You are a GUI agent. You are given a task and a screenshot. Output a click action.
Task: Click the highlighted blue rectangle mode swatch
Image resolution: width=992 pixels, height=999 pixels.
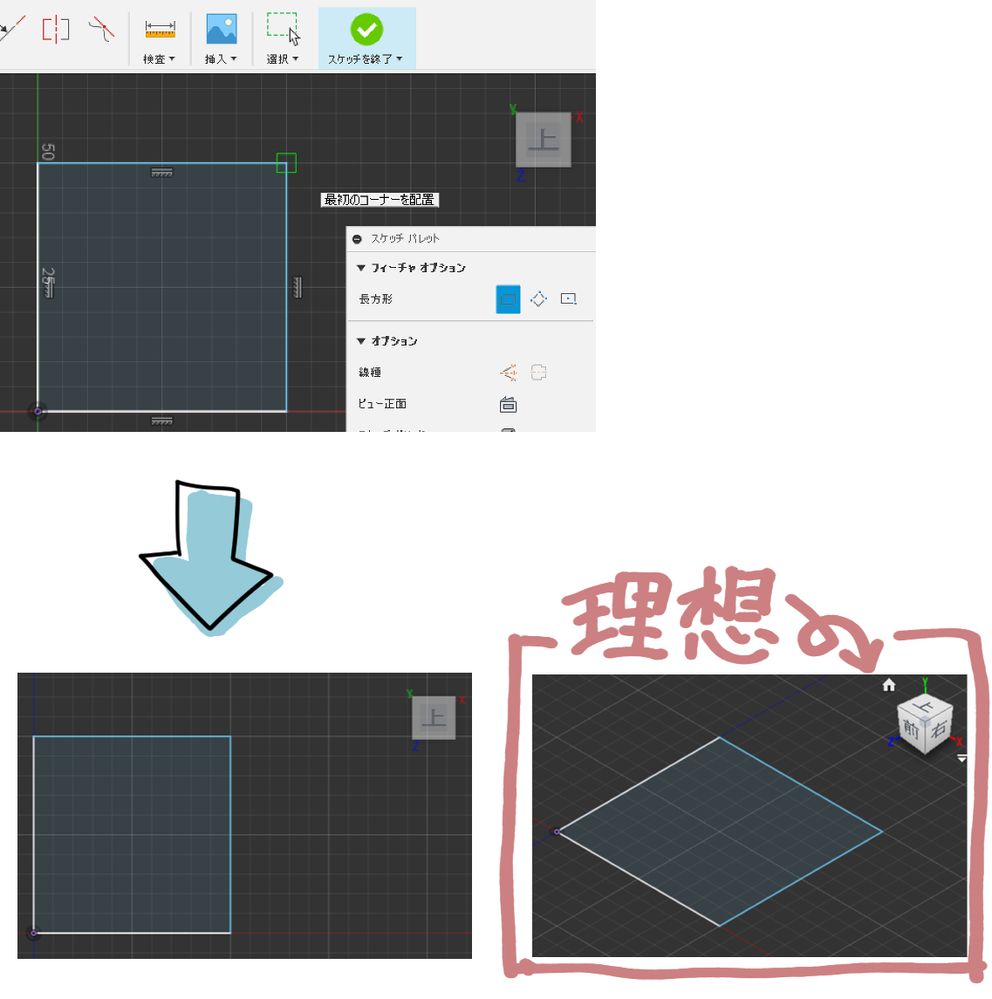[x=508, y=300]
